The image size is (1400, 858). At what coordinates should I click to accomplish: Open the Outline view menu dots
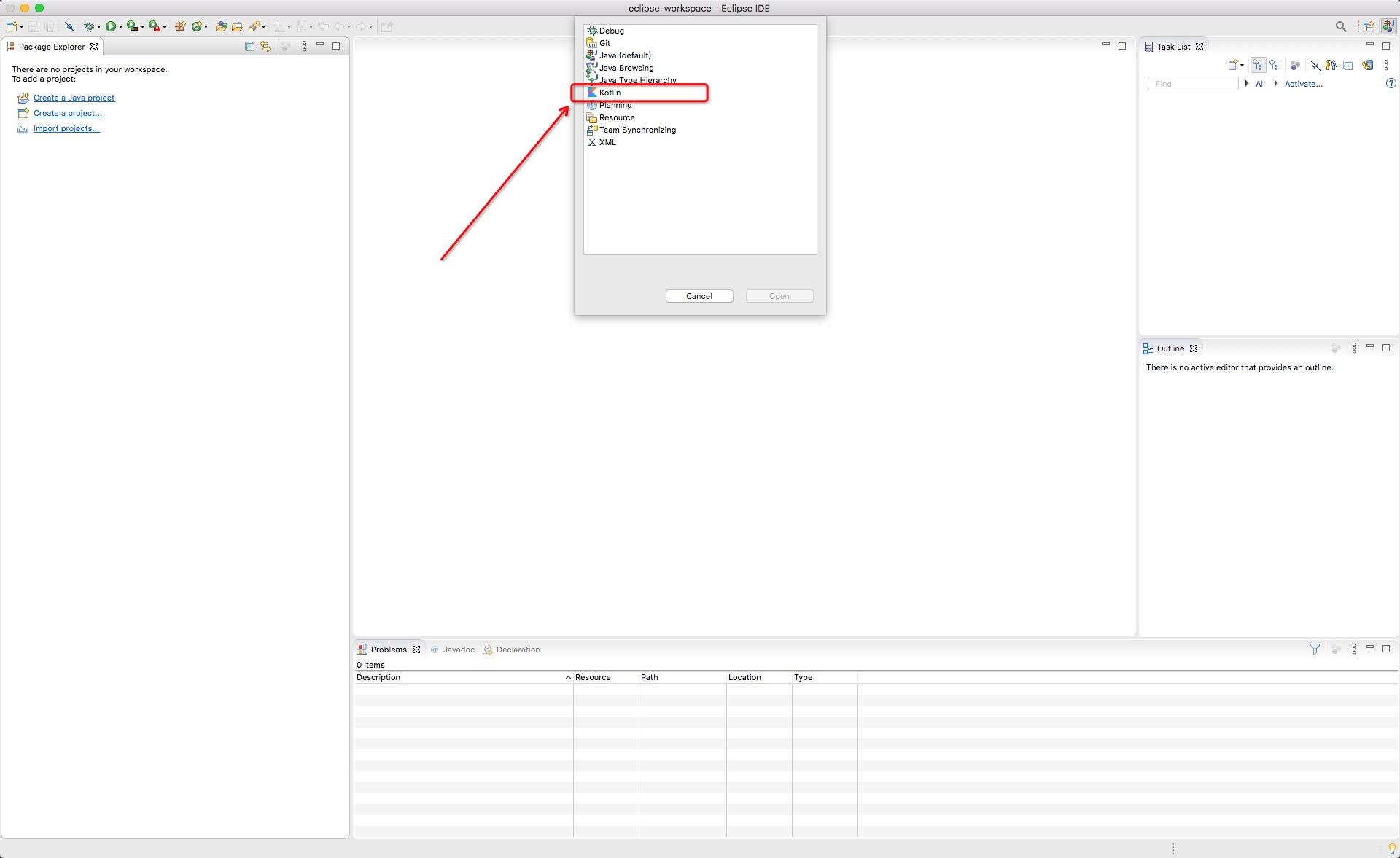pyautogui.click(x=1354, y=348)
